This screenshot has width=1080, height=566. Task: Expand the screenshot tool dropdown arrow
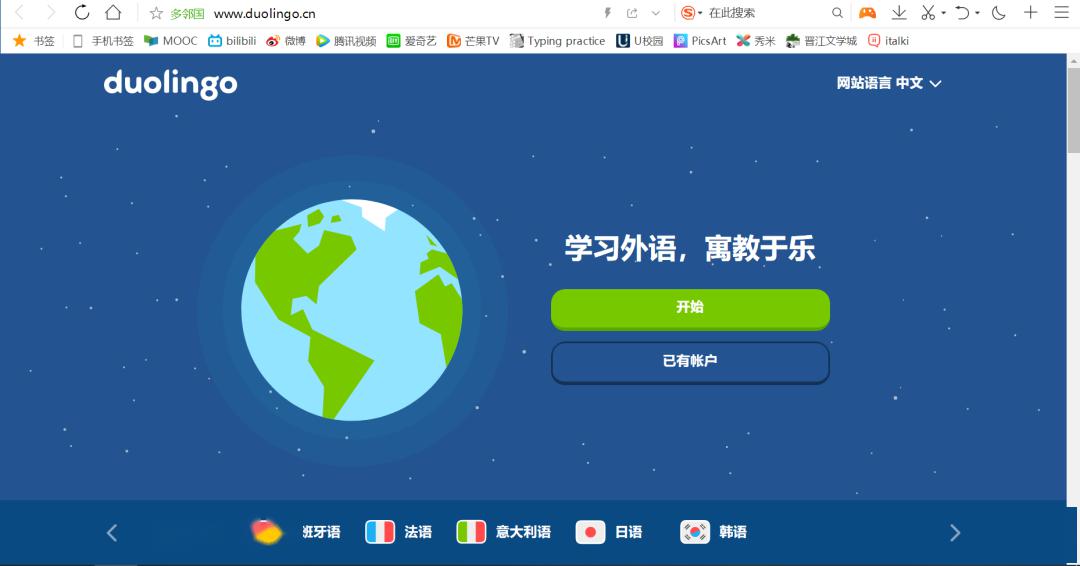pyautogui.click(x=944, y=13)
